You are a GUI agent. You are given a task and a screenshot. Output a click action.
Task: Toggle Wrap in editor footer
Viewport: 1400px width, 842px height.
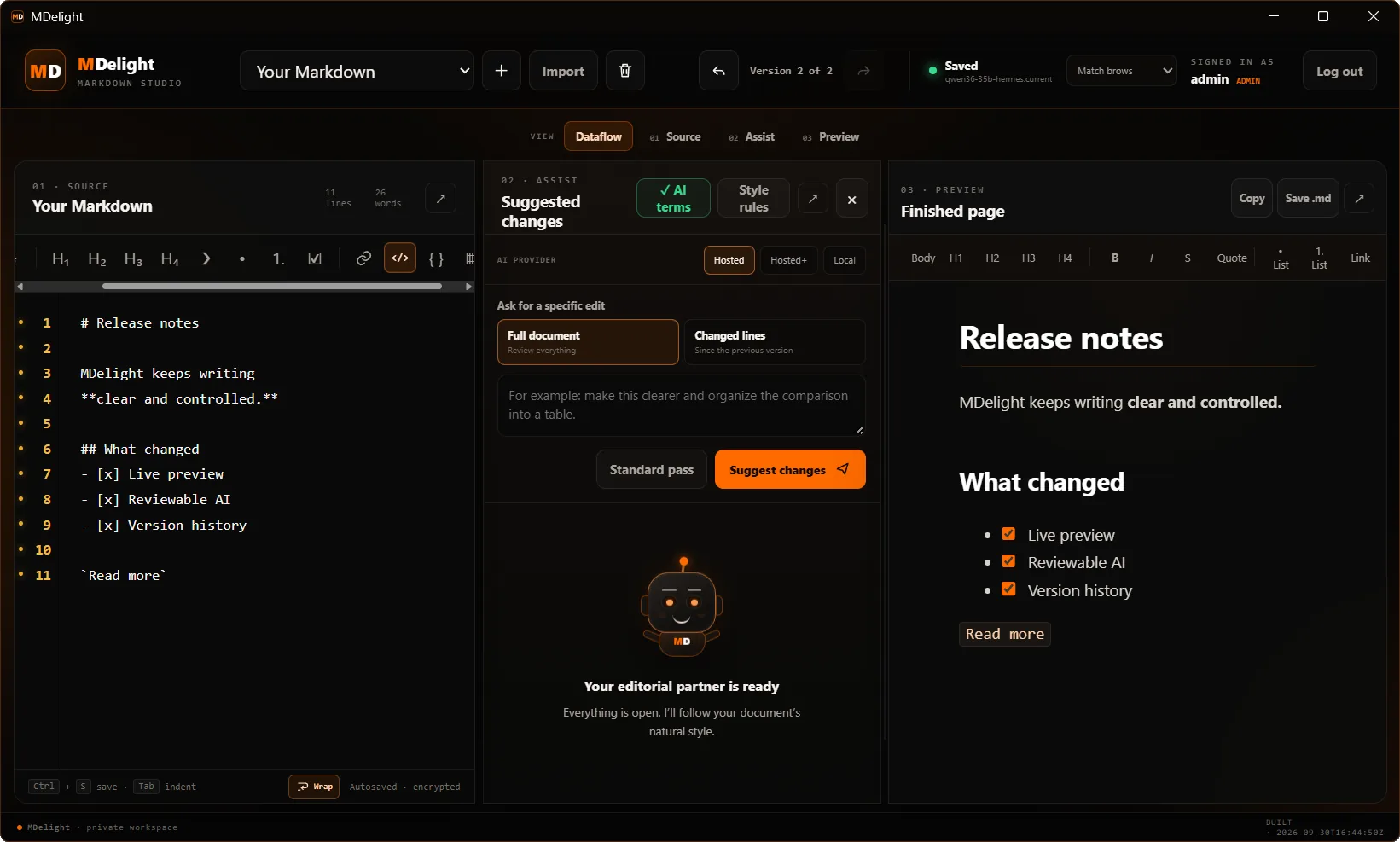(x=314, y=787)
